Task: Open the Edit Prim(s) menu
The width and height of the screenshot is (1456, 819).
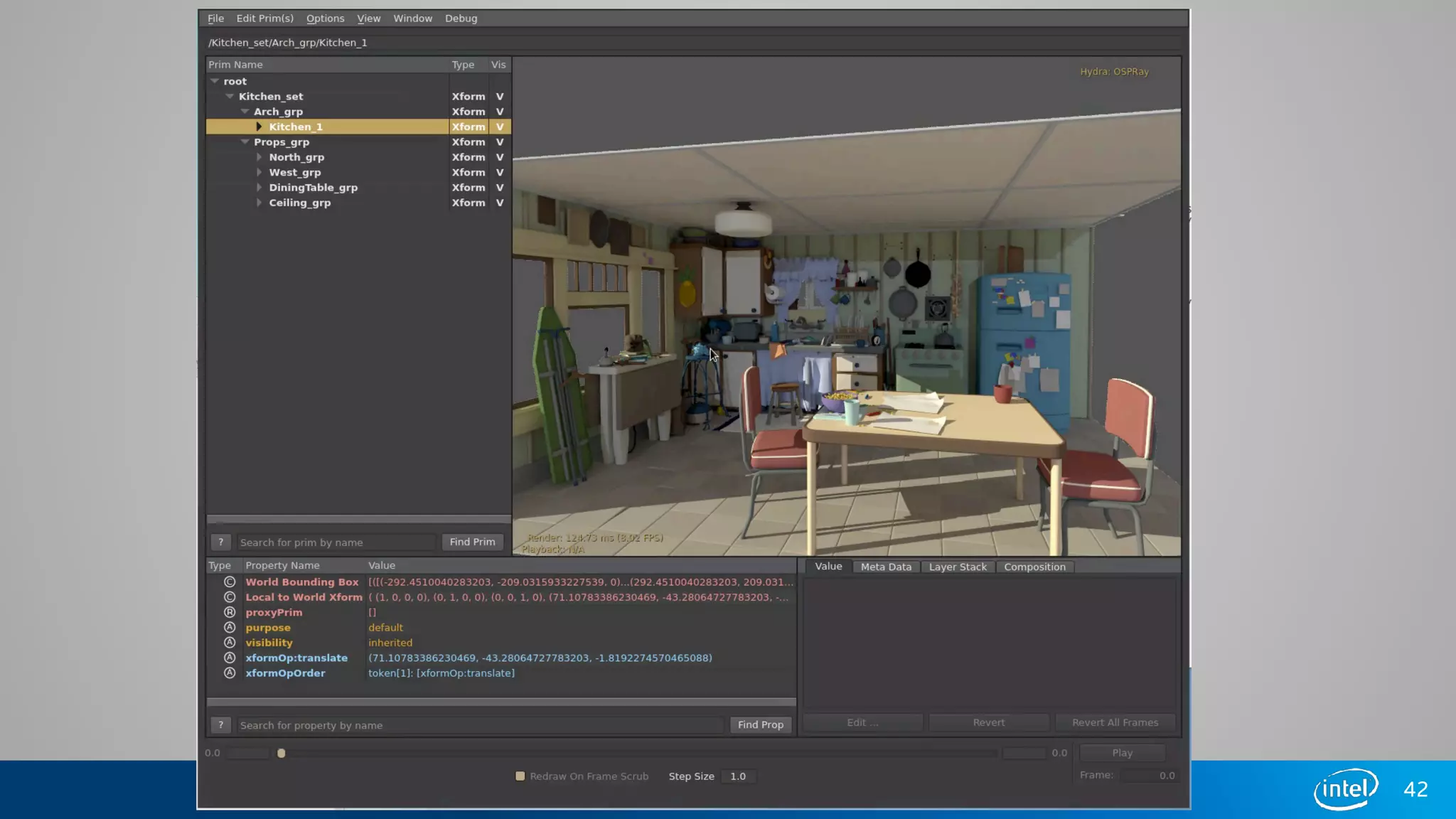Action: [264, 18]
